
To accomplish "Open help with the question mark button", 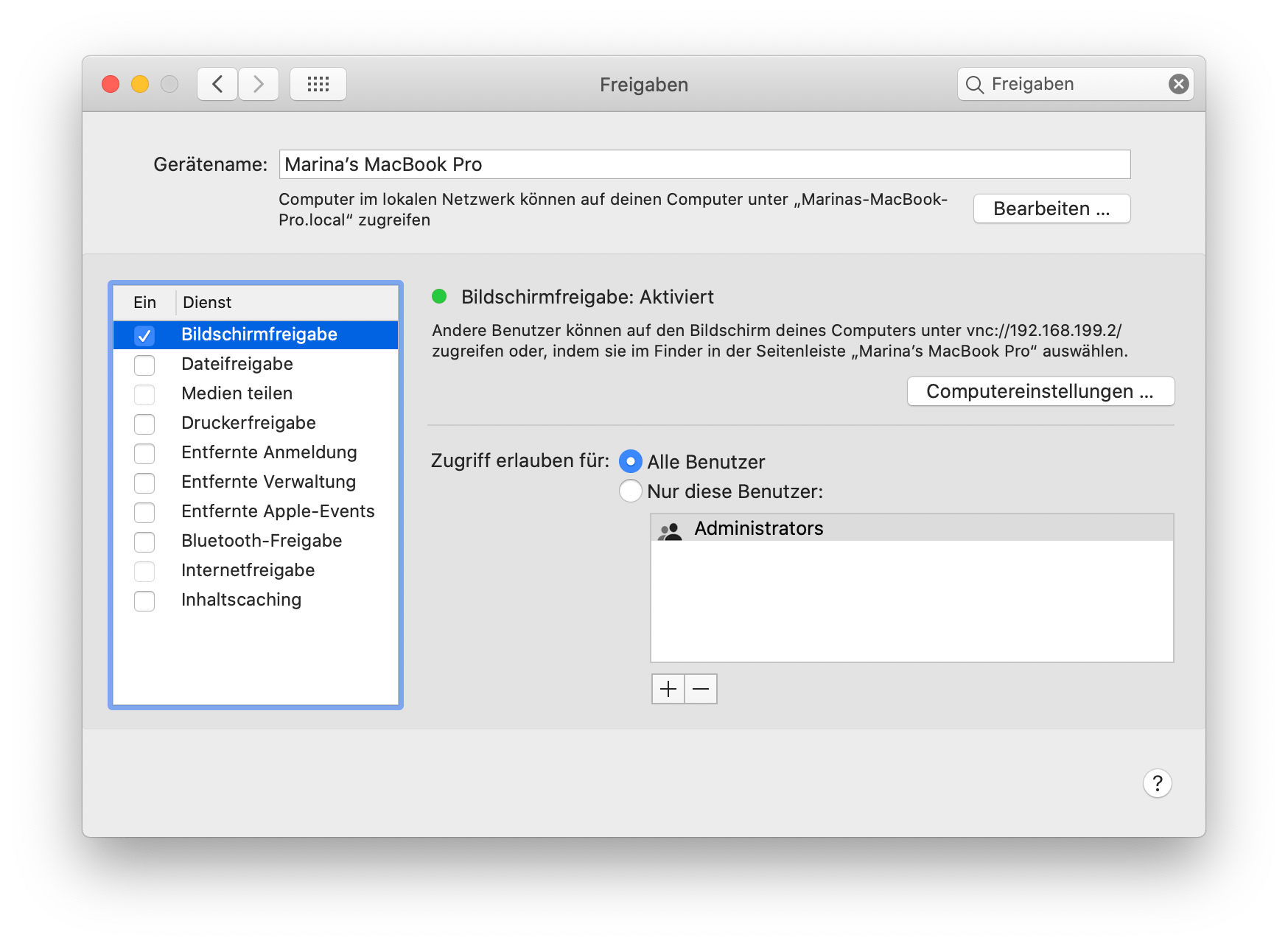I will pos(1157,783).
